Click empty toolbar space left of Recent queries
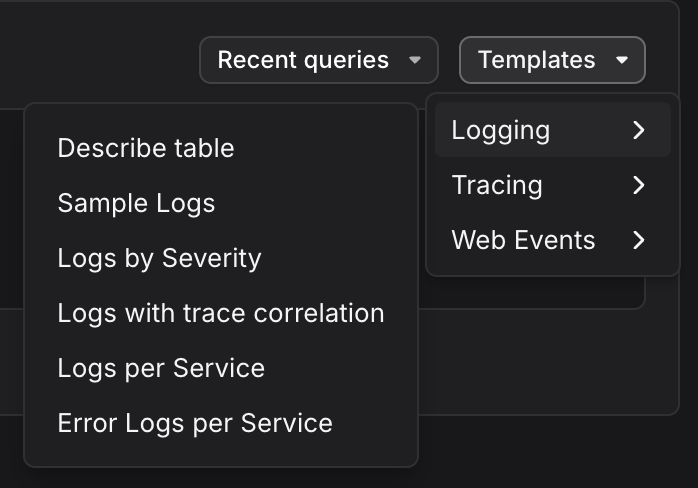Image resolution: width=698 pixels, height=488 pixels. 100,58
